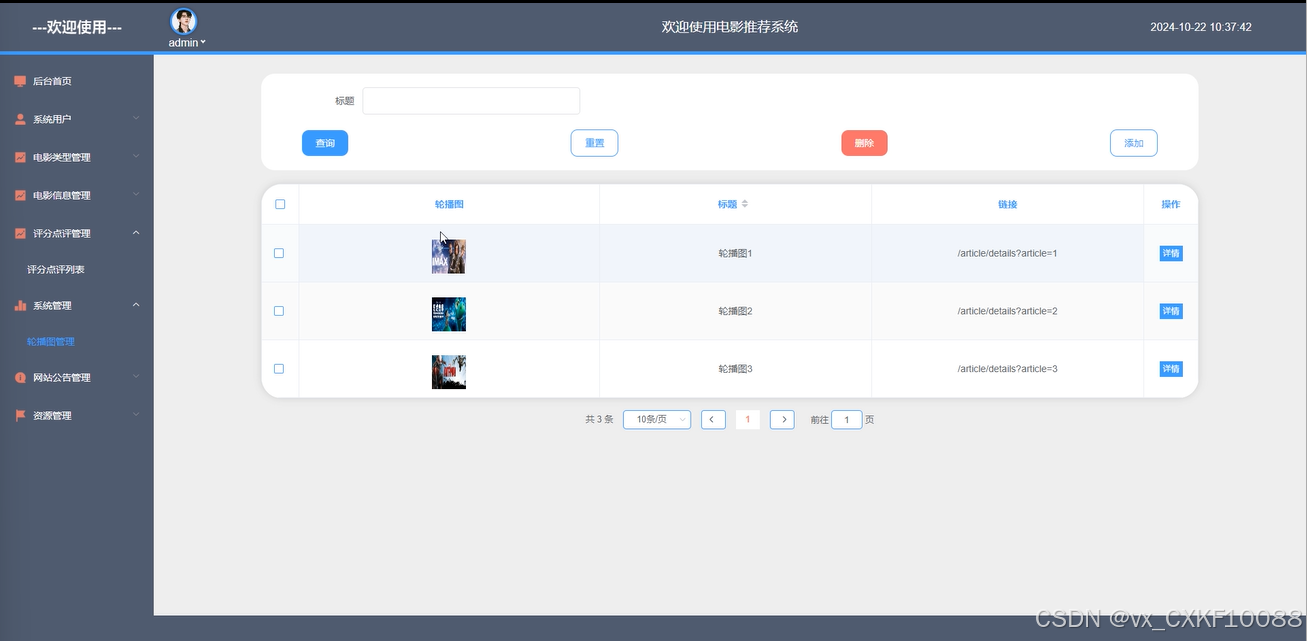Click link text /article/details?article=3
The width and height of the screenshot is (1307, 641).
[x=1007, y=369]
